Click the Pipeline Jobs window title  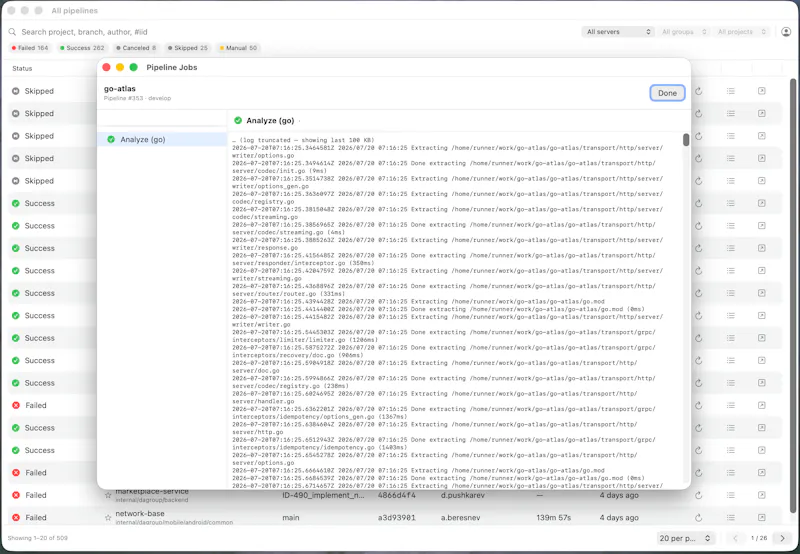[x=171, y=67]
